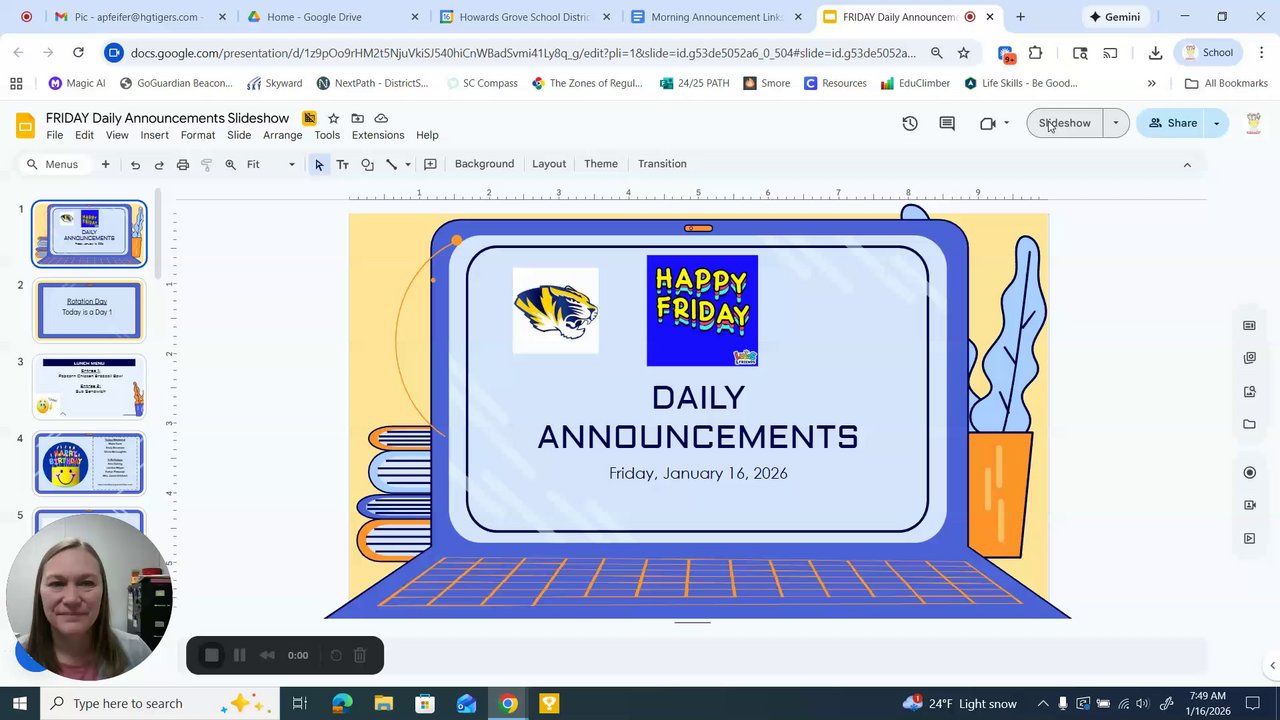Expand the side panel chevron at bottom right
The image size is (1280, 720).
[1272, 665]
